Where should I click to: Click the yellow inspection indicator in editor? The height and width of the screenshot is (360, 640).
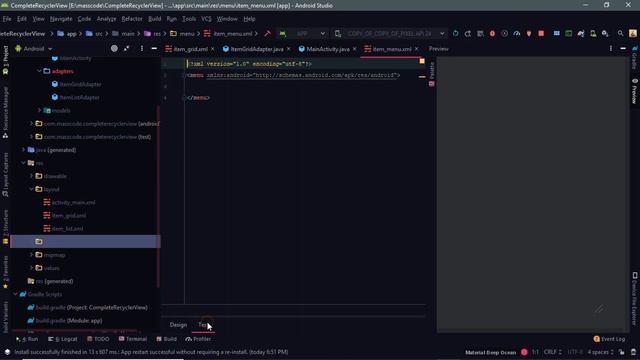(422, 61)
